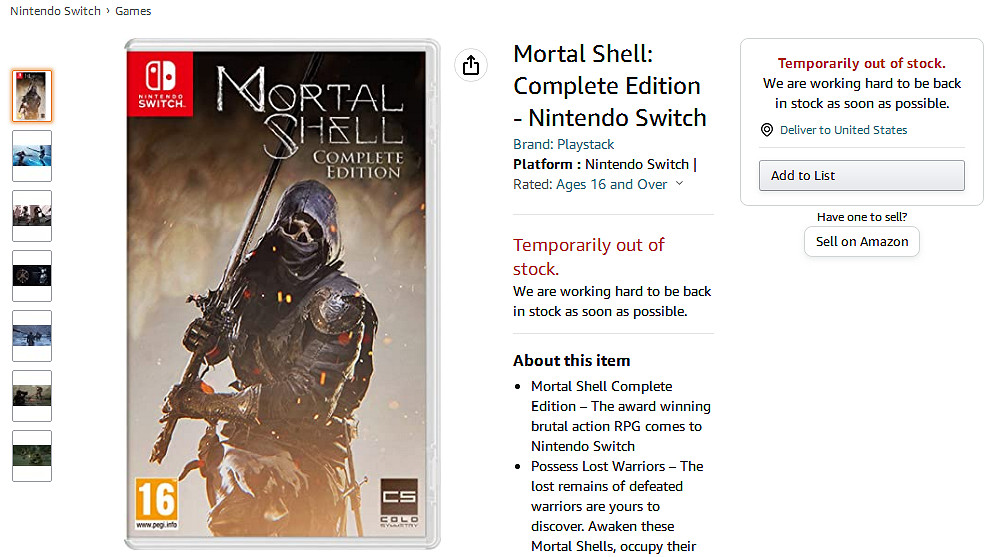
Task: Click the Nintendo Switch platform value text
Action: click(x=637, y=164)
